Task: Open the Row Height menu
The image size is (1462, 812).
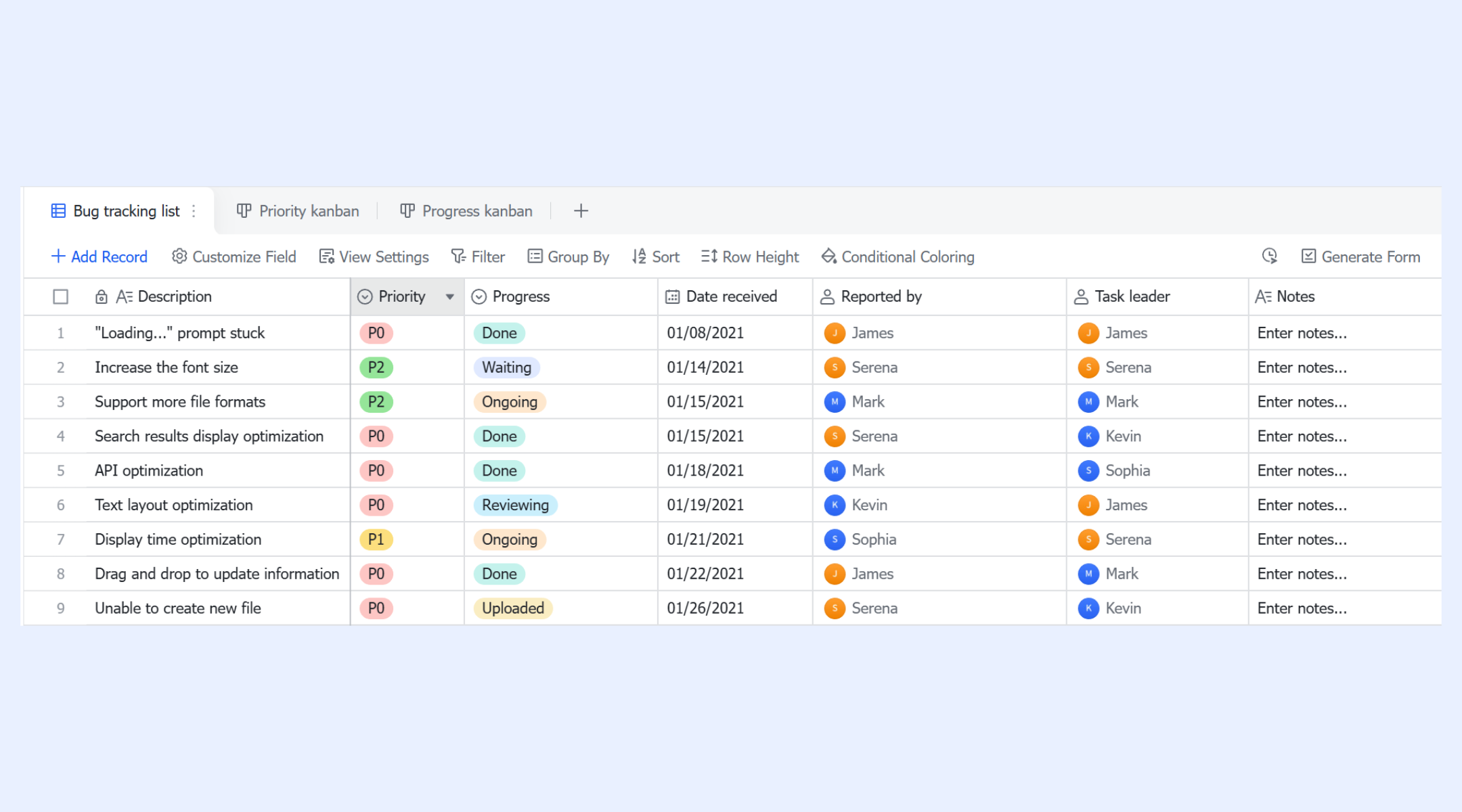Action: (x=750, y=256)
